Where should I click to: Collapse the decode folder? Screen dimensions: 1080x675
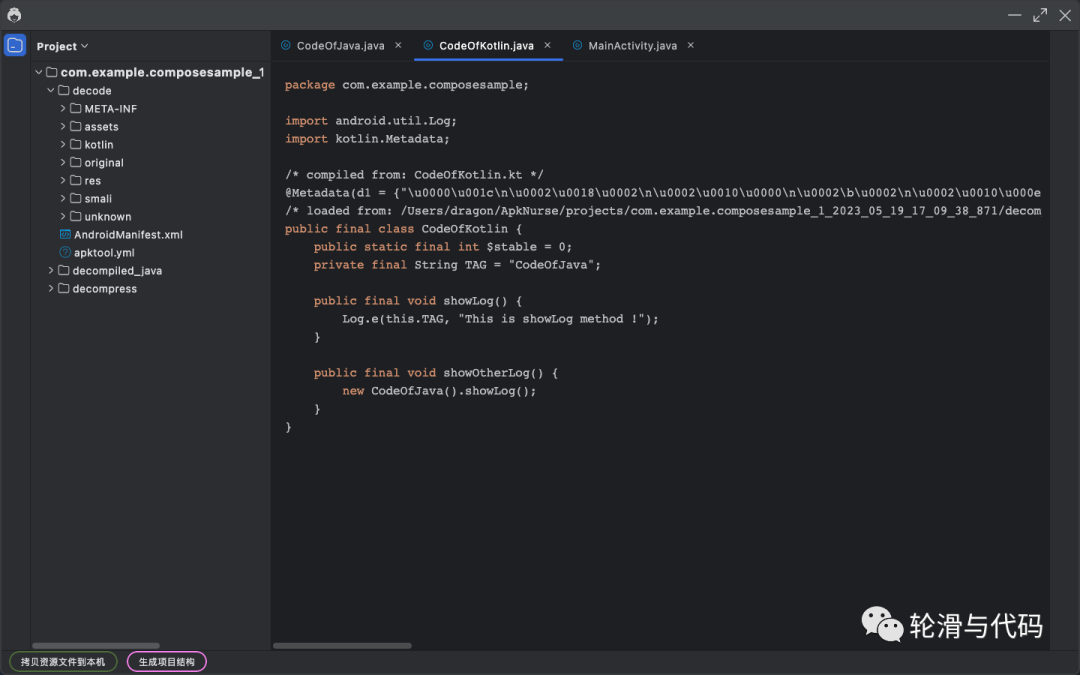[x=51, y=91]
